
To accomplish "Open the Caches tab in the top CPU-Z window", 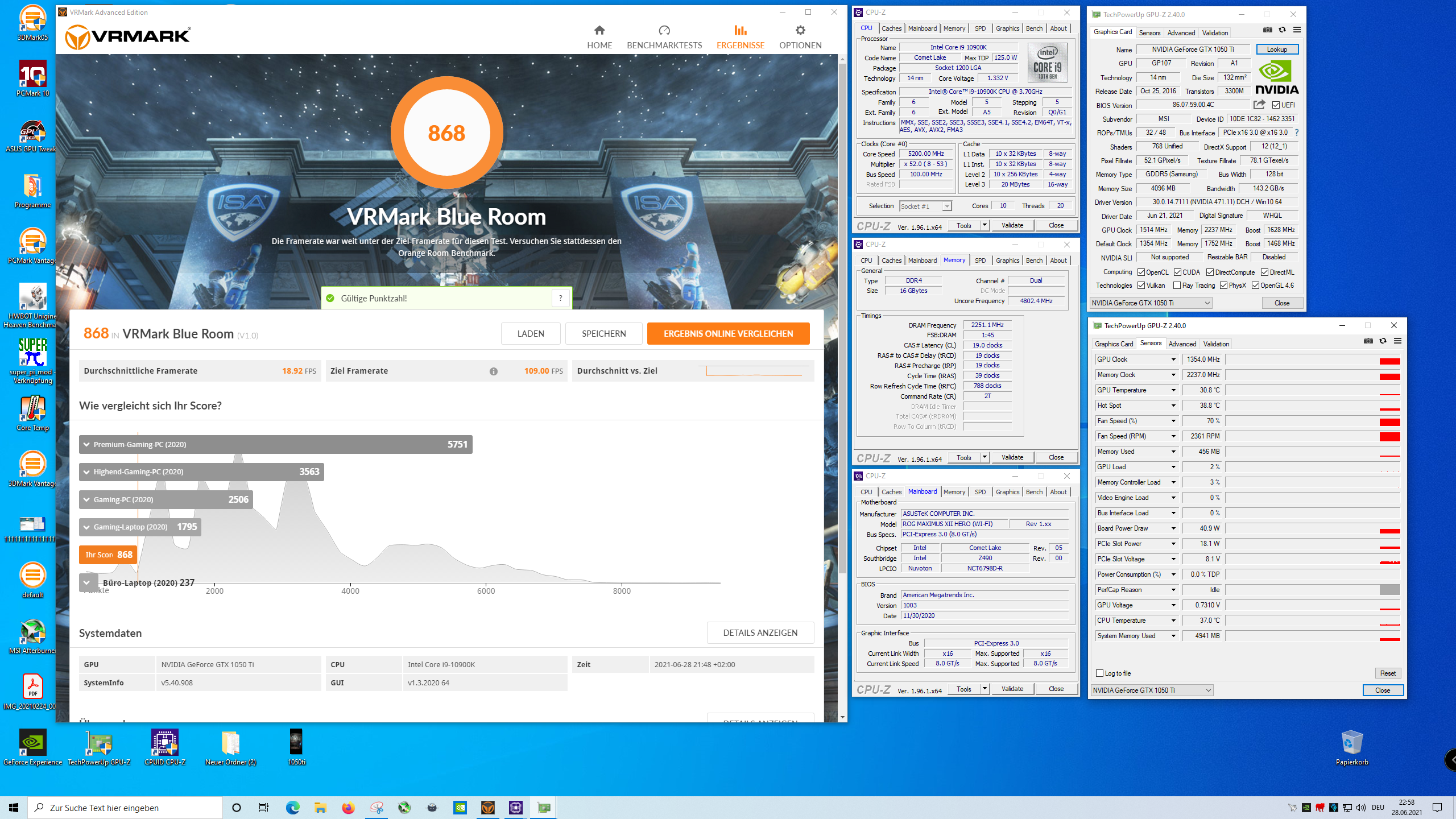I will pyautogui.click(x=891, y=28).
